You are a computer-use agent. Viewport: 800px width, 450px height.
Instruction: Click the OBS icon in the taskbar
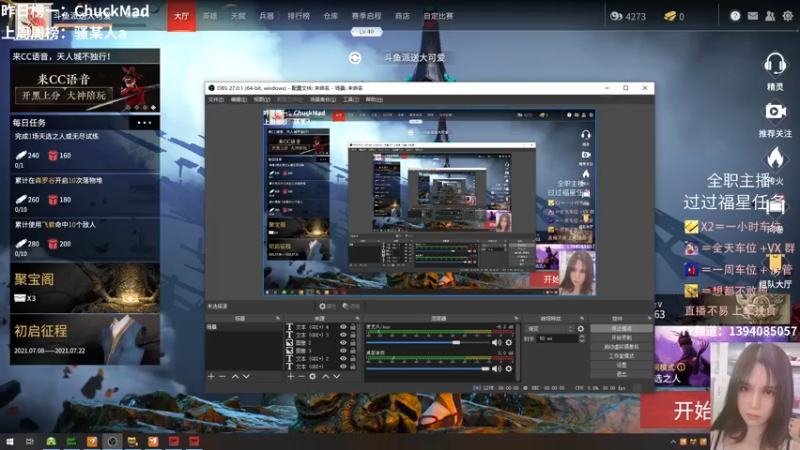point(112,441)
